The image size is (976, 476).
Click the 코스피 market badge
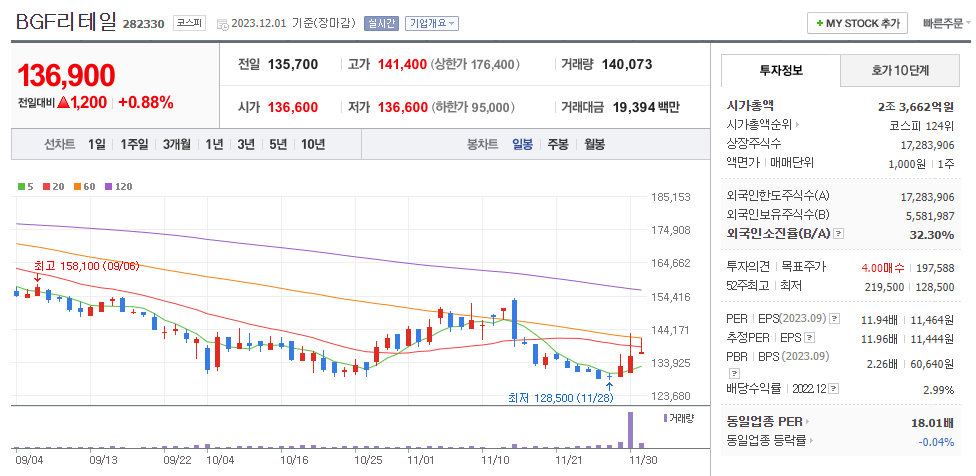point(189,24)
